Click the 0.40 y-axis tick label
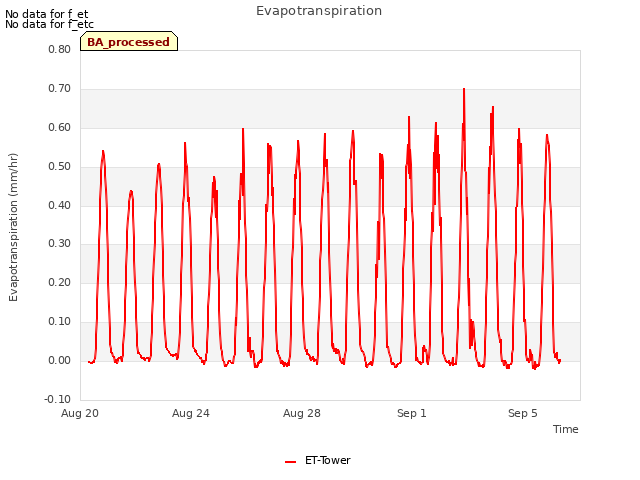640x480 pixels. pyautogui.click(x=60, y=205)
